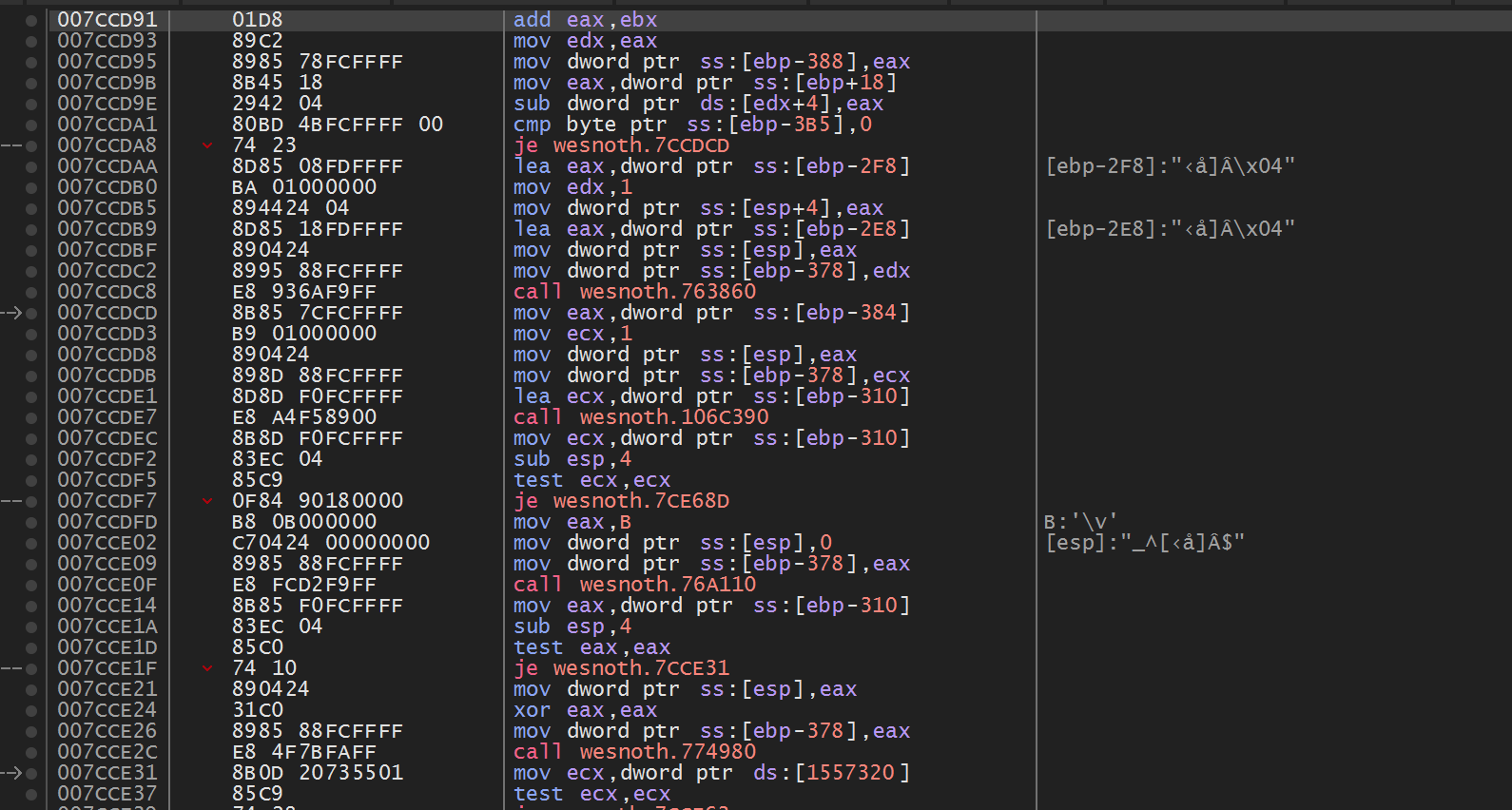Select the address 007CCDB0
The width and height of the screenshot is (1512, 810).
(107, 187)
